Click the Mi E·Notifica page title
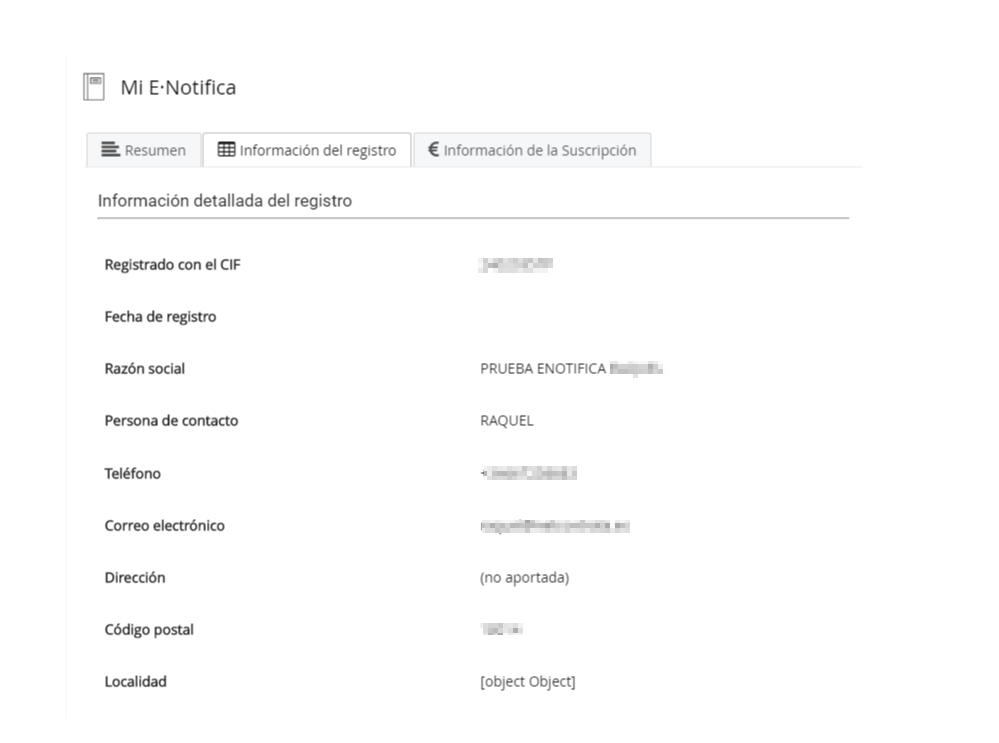This screenshot has width=999, height=743. pos(178,88)
